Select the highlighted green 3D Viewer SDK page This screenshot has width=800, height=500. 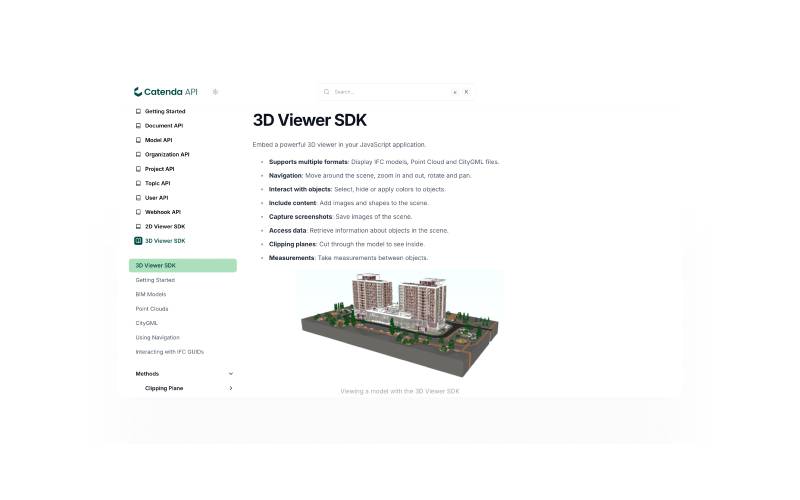pyautogui.click(x=183, y=265)
